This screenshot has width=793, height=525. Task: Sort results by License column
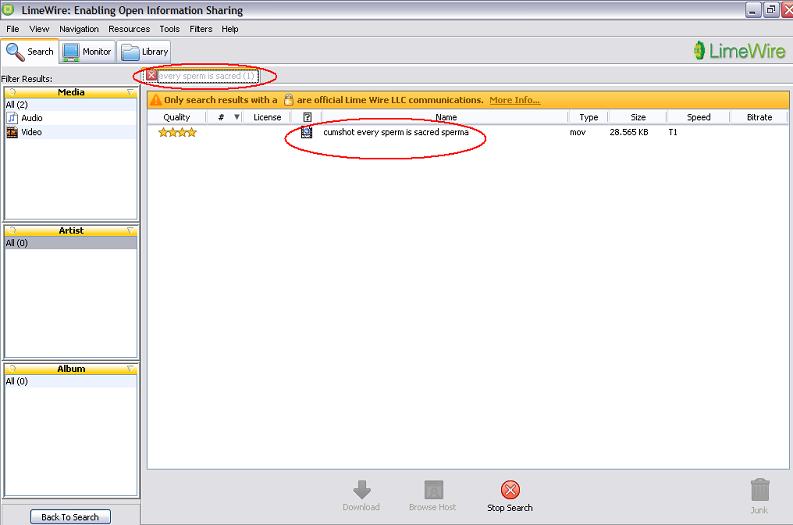(x=267, y=117)
